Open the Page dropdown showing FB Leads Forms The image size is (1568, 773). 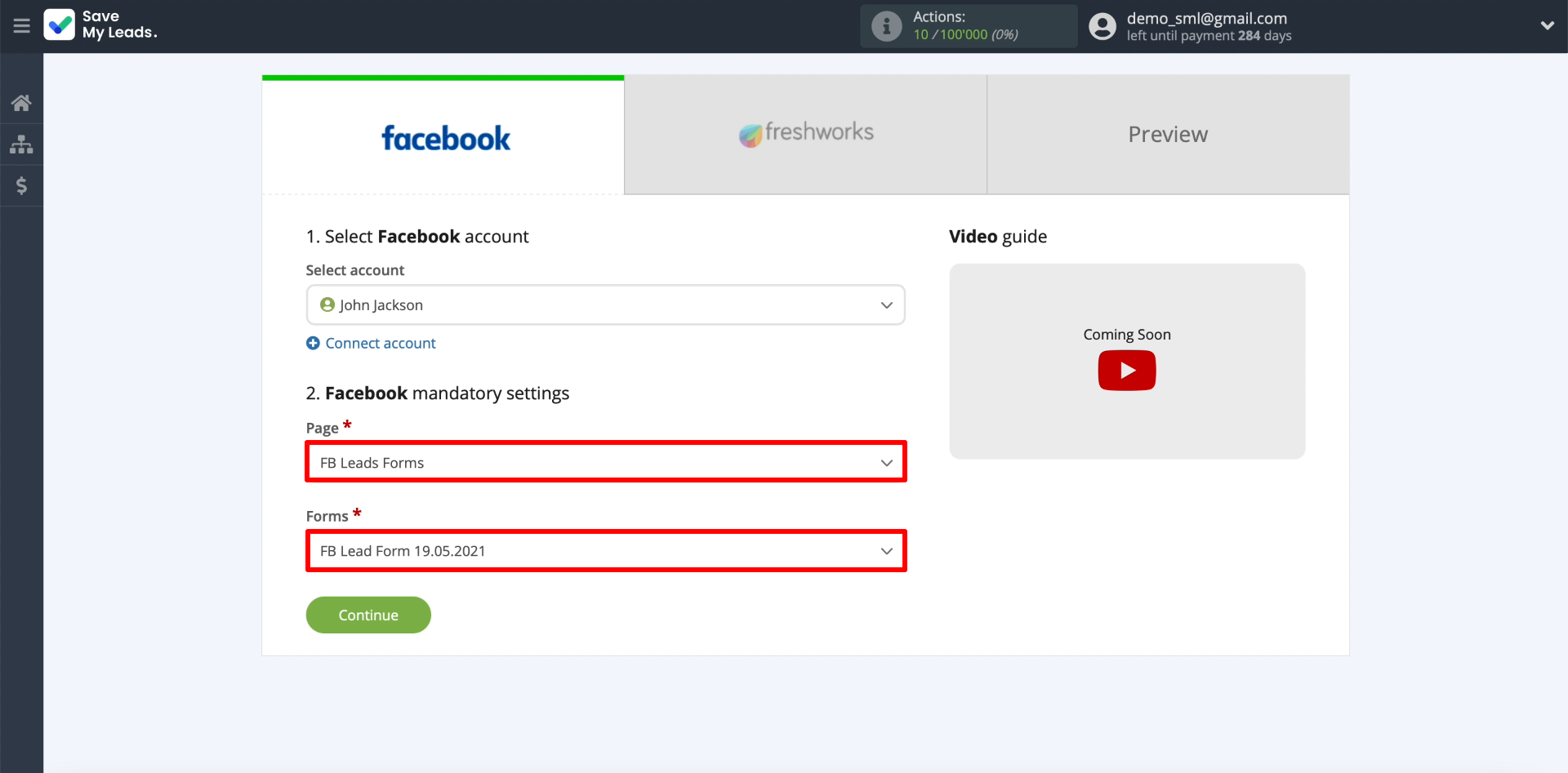tap(605, 463)
